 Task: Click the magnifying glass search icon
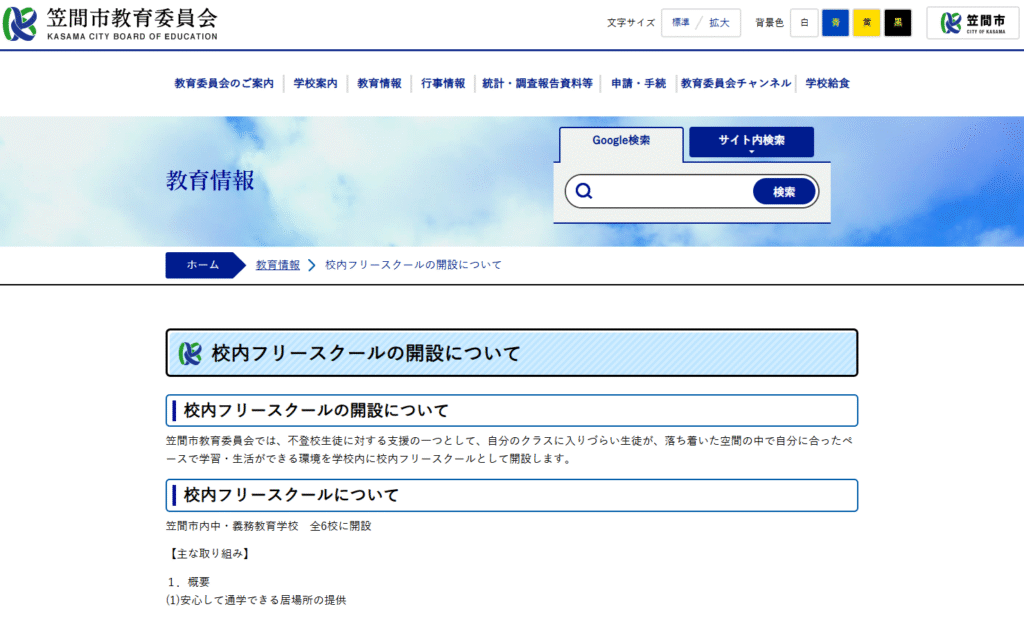pos(584,192)
